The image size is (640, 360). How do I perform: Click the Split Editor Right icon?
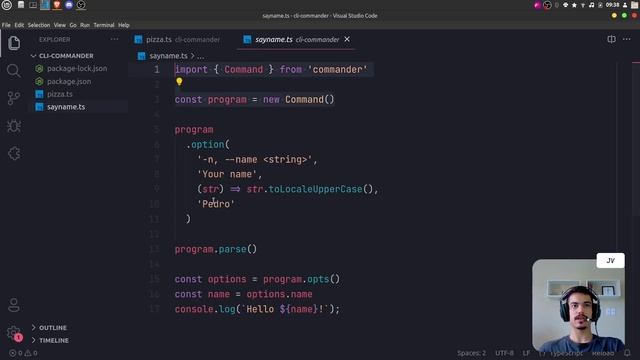pos(611,39)
